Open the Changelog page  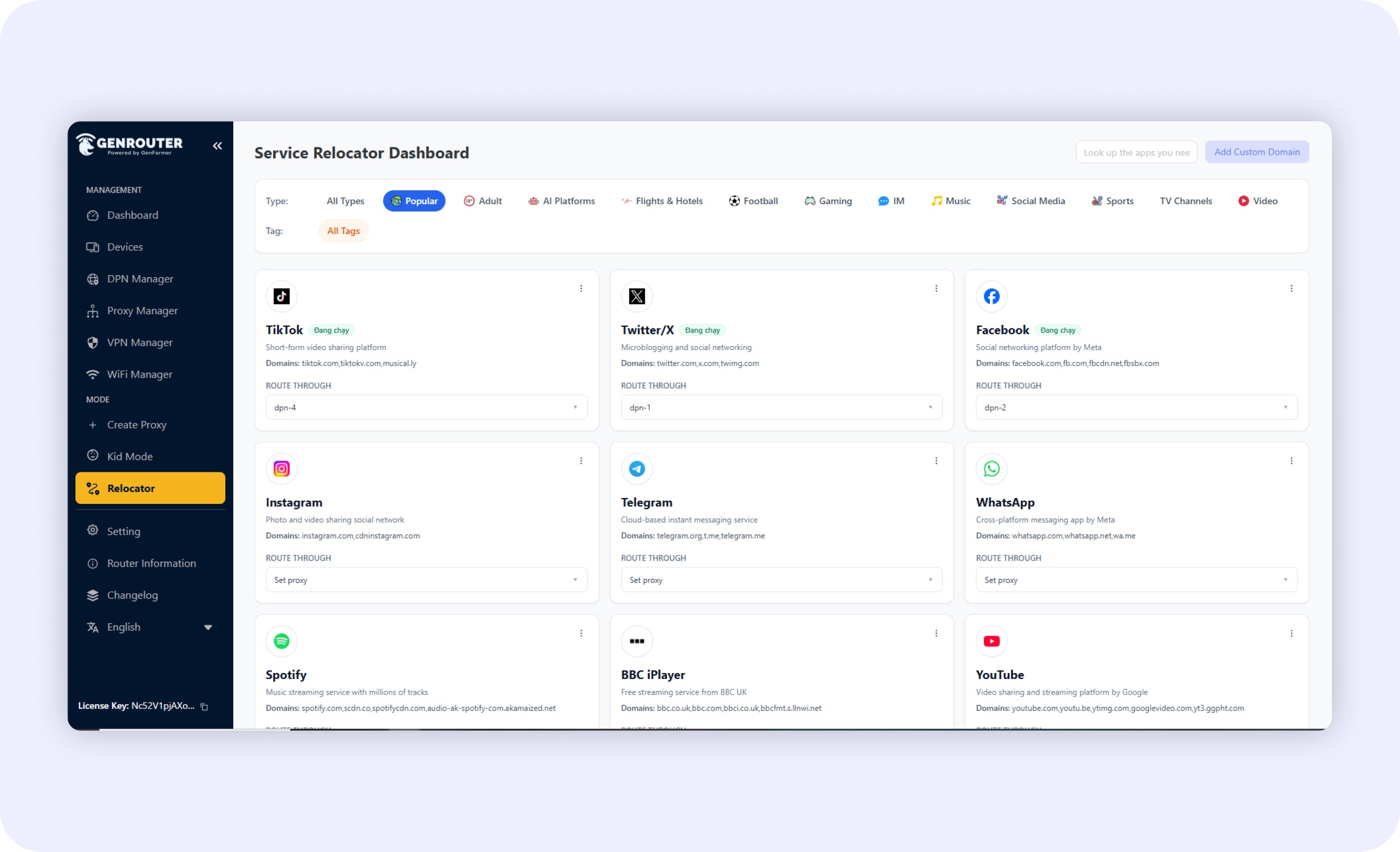click(x=133, y=595)
